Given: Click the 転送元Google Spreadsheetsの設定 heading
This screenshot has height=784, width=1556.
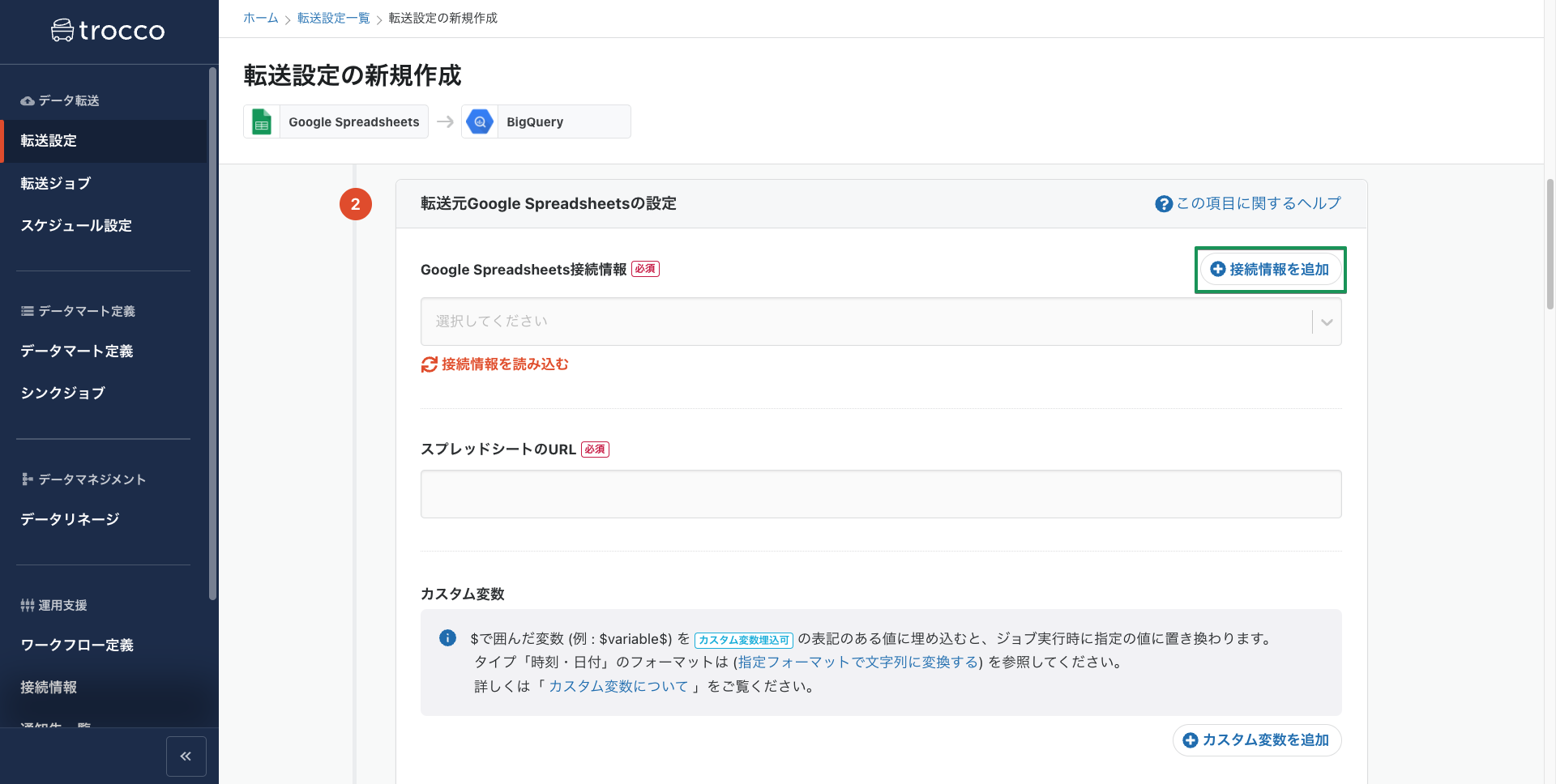Looking at the screenshot, I should click(x=549, y=204).
